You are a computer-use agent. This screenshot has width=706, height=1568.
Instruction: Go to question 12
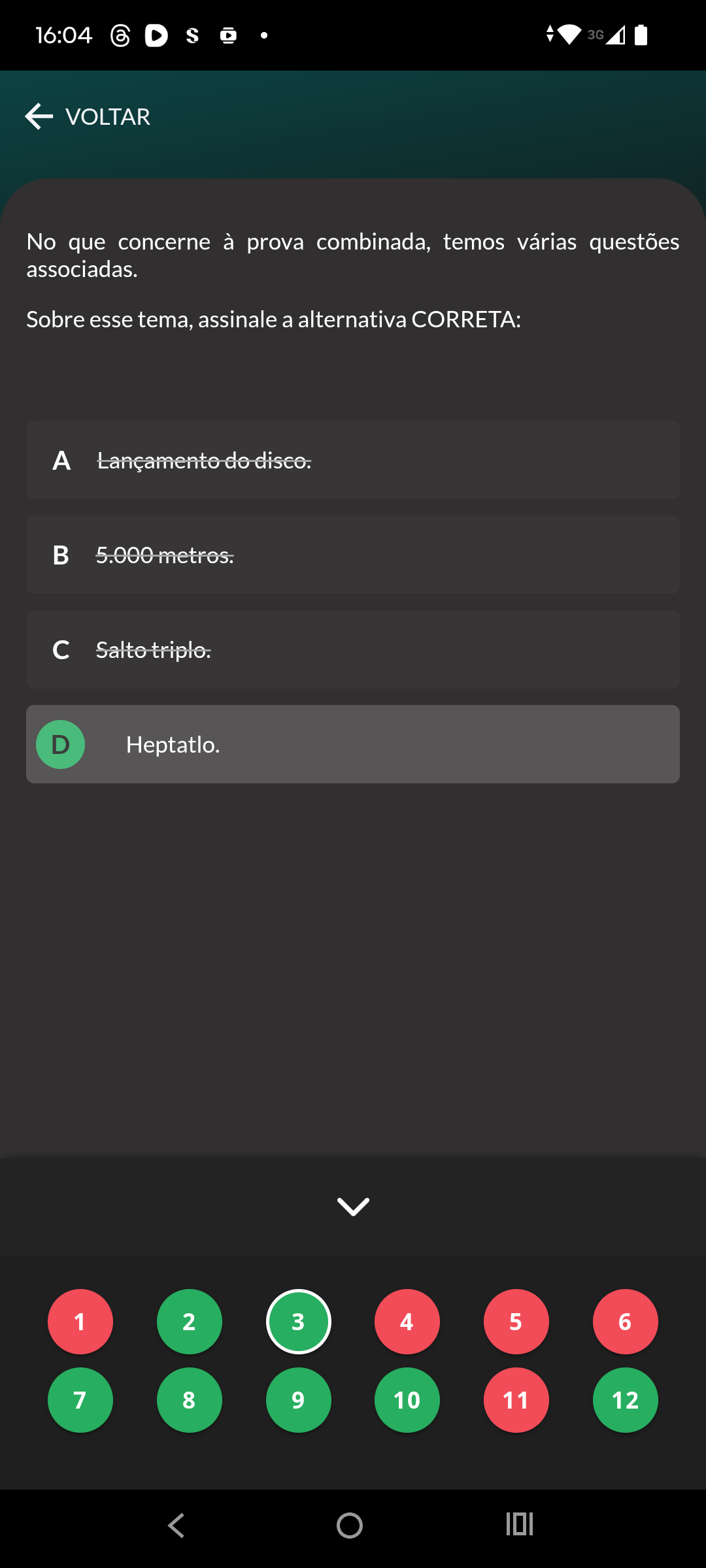626,1400
